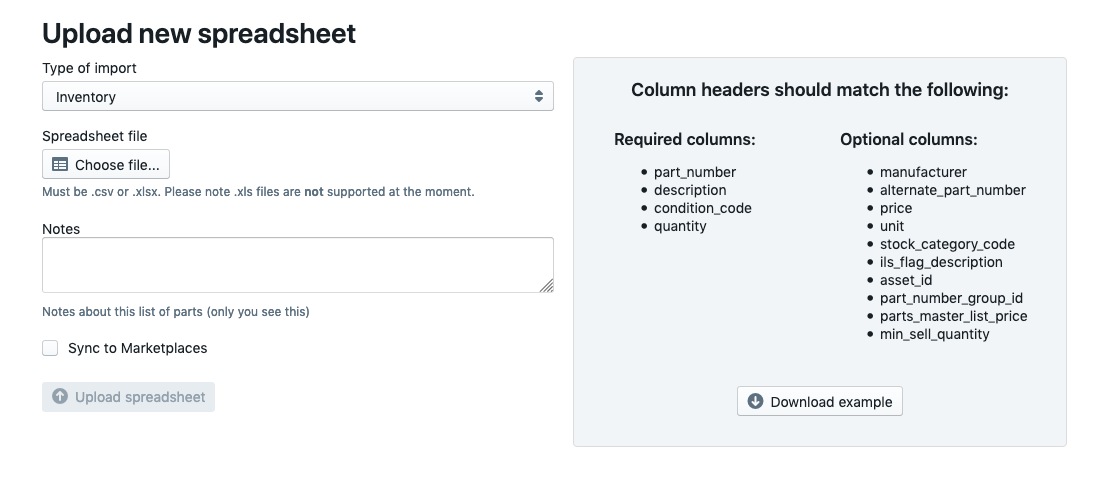Viewport: 1106px width, 478px height.
Task: Click the up-arrow icon on Upload spreadsheet
Action: [x=60, y=397]
